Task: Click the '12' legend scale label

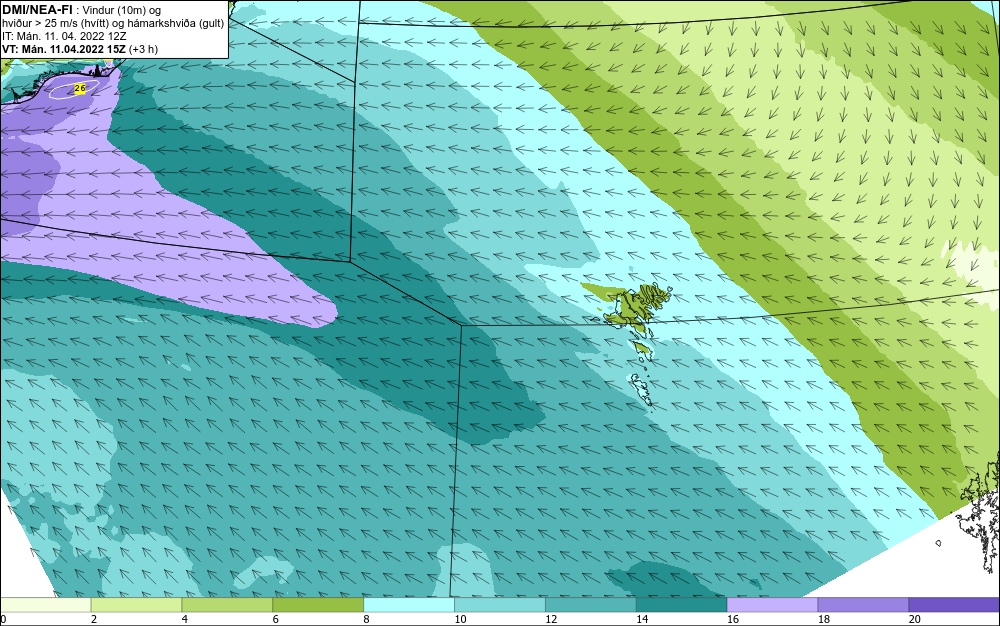Action: point(551,619)
